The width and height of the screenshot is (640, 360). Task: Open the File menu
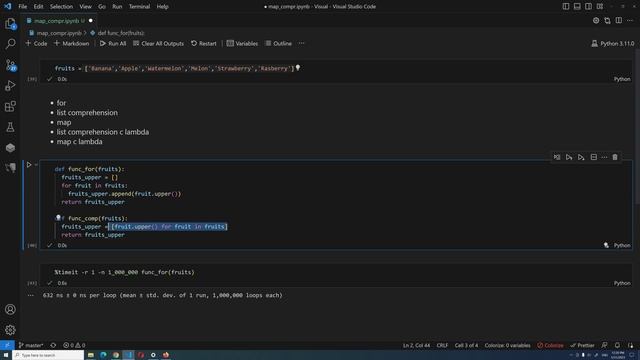[22, 7]
